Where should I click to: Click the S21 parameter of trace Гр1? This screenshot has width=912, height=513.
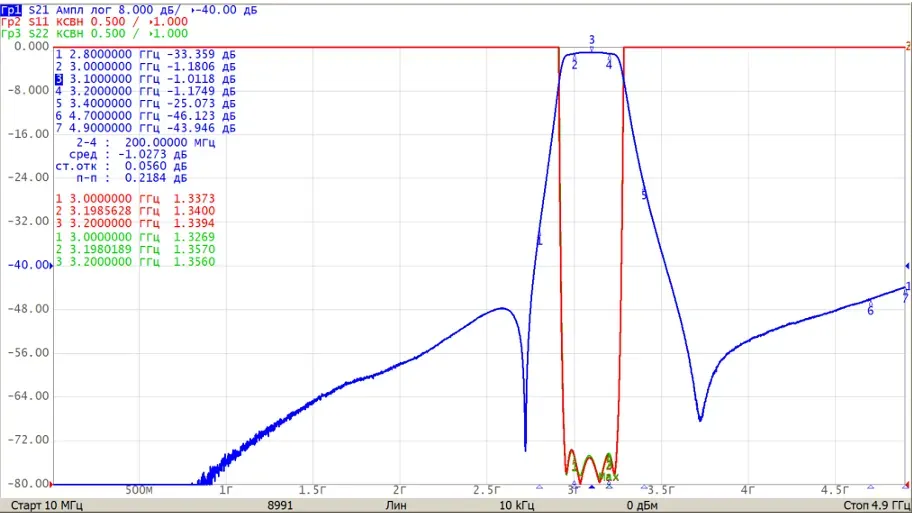point(38,10)
